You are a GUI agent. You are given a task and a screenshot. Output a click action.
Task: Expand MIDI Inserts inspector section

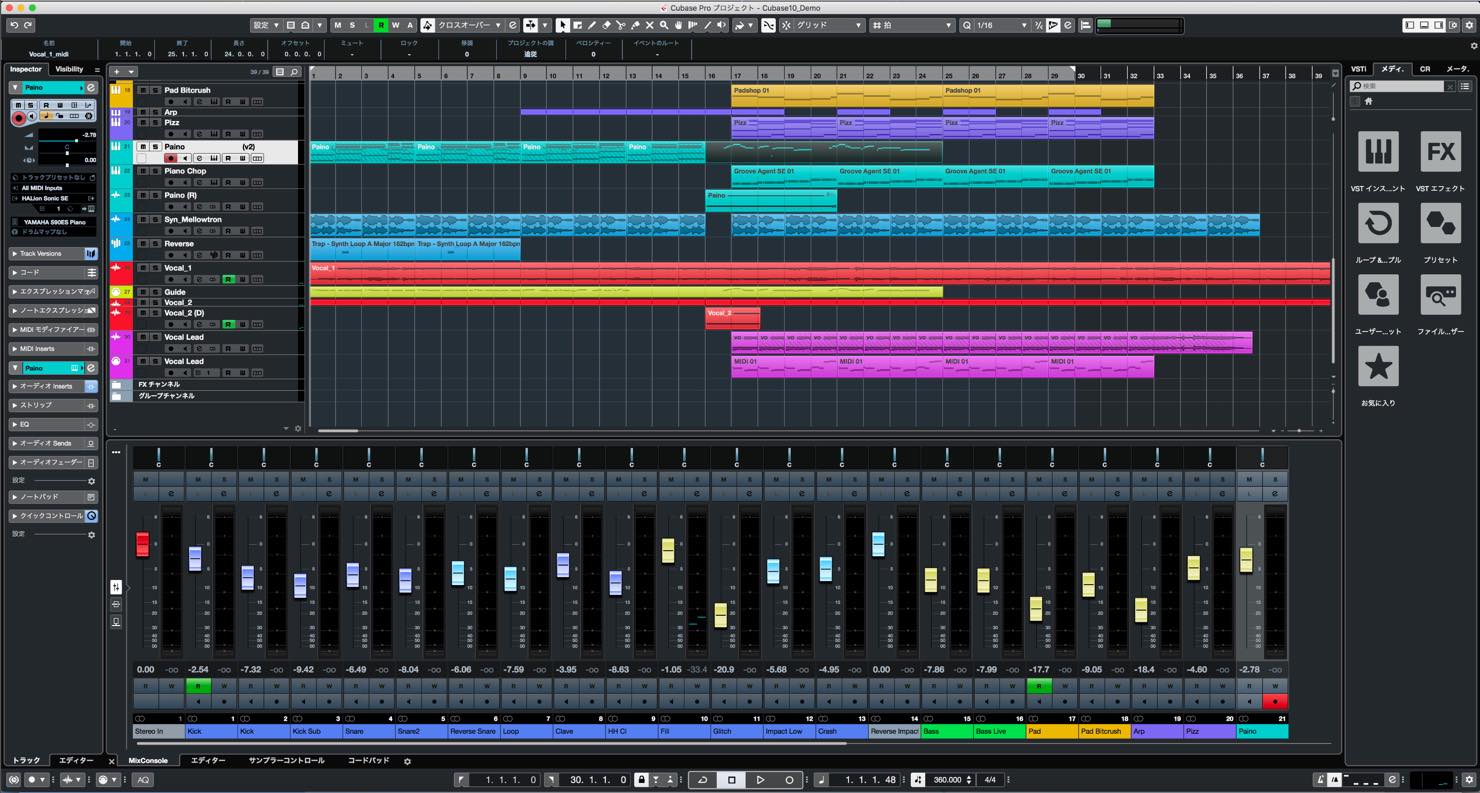click(54, 349)
